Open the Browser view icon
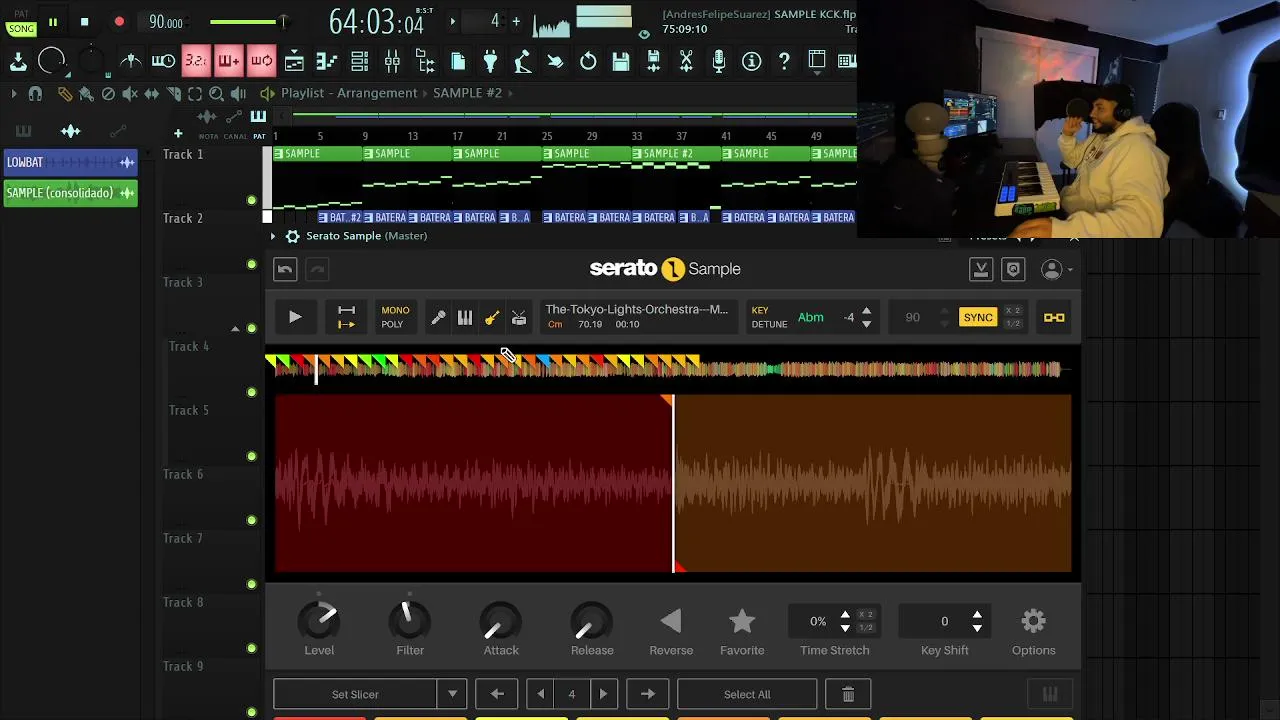Screen dimensions: 1280x720 pyautogui.click(x=425, y=61)
